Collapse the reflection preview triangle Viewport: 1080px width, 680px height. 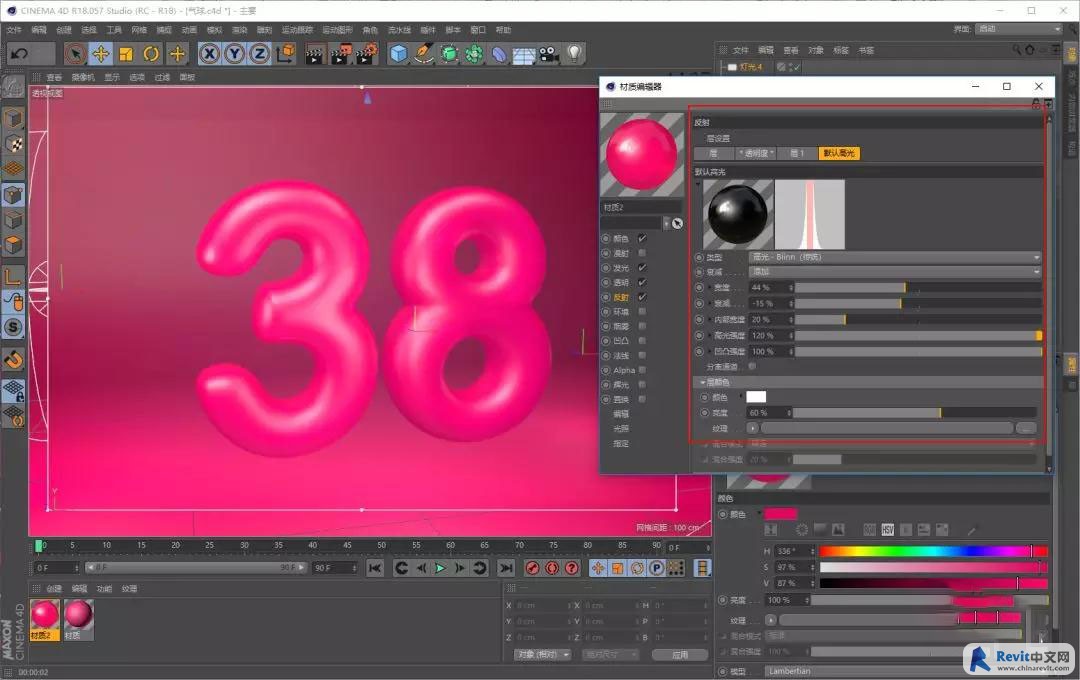(x=698, y=185)
